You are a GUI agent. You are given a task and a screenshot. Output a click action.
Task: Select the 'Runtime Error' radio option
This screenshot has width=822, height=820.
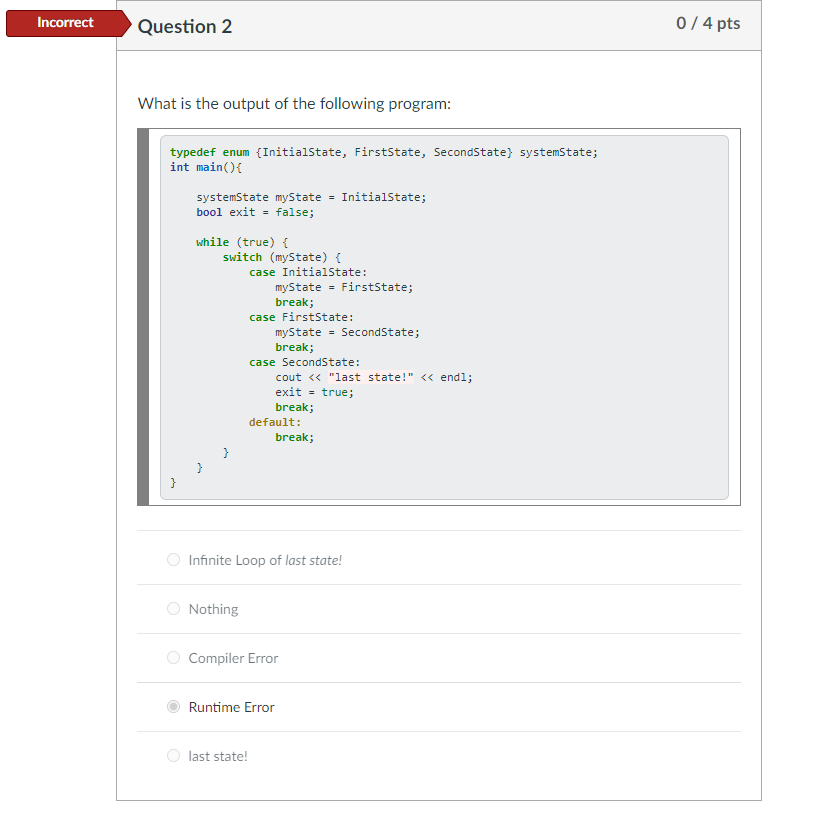pyautogui.click(x=174, y=706)
